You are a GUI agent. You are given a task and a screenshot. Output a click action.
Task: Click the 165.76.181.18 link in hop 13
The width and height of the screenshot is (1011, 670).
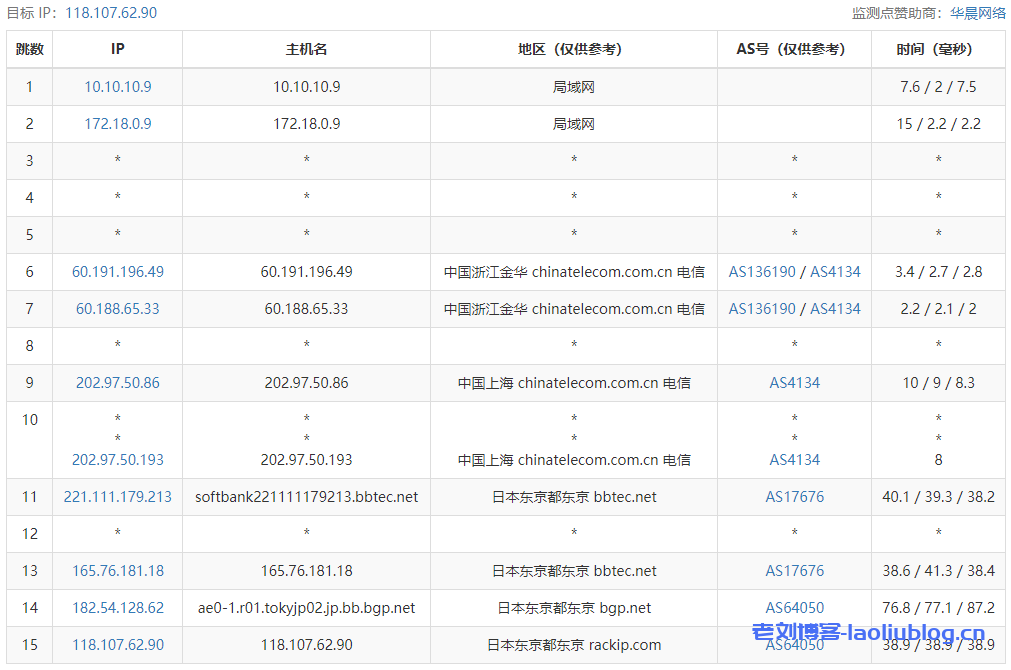(117, 571)
